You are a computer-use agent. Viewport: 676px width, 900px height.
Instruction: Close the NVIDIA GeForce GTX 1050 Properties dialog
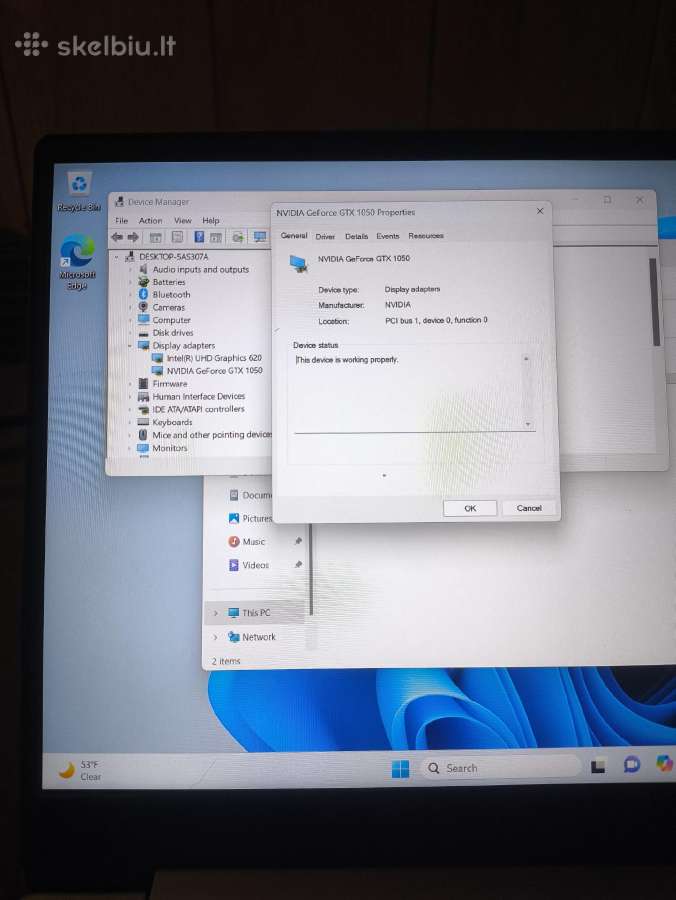(540, 211)
